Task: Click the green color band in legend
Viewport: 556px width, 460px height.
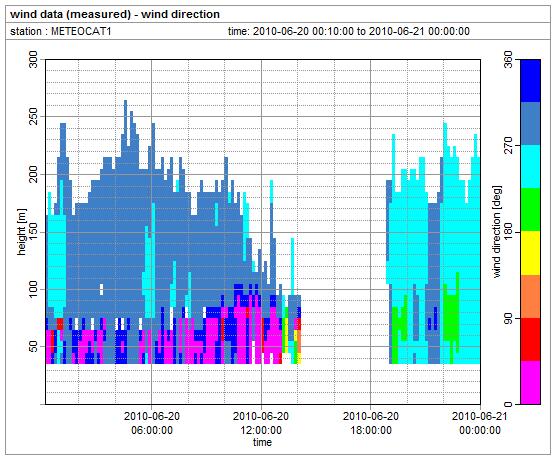Action: tap(530, 210)
